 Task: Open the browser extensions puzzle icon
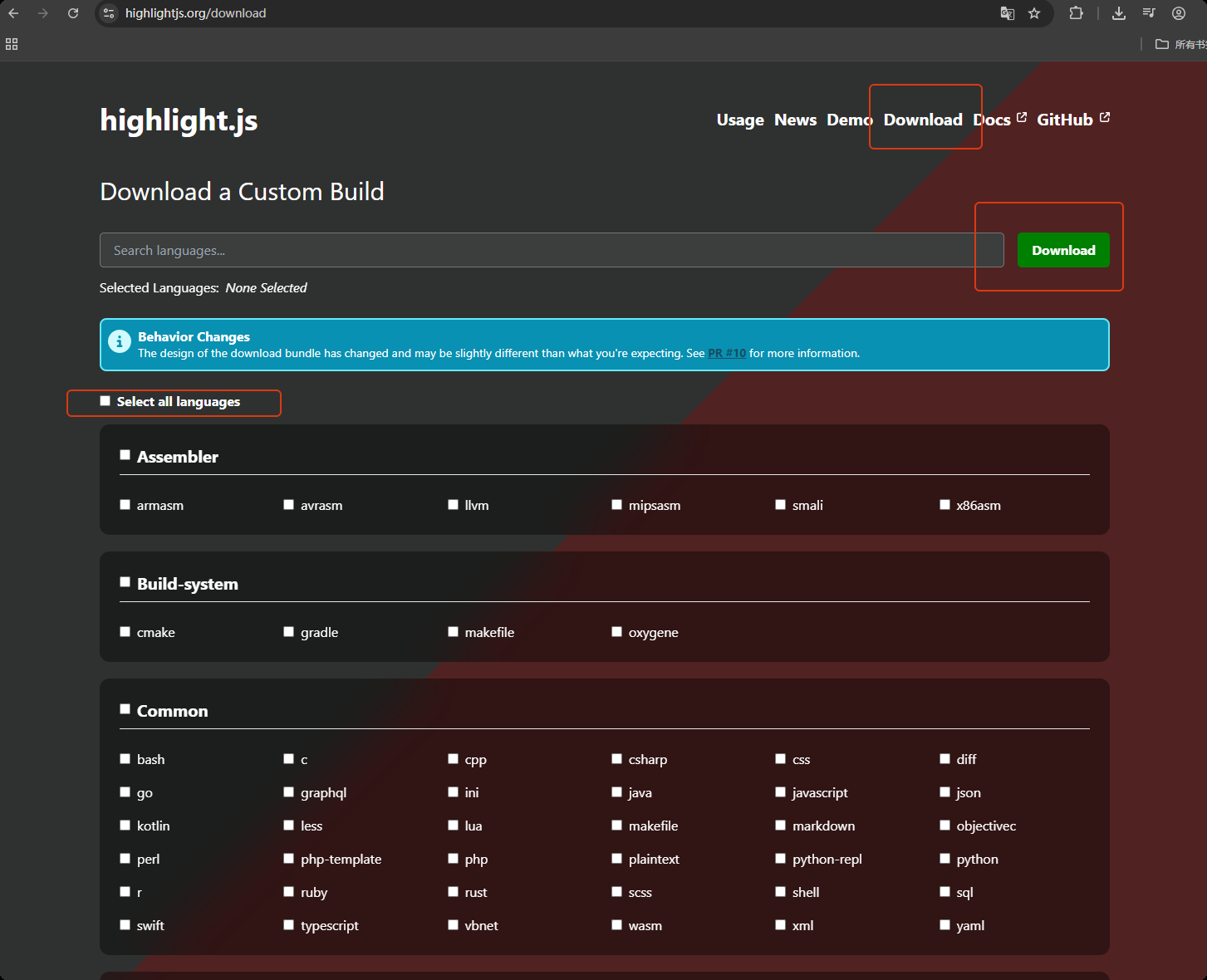[1077, 13]
